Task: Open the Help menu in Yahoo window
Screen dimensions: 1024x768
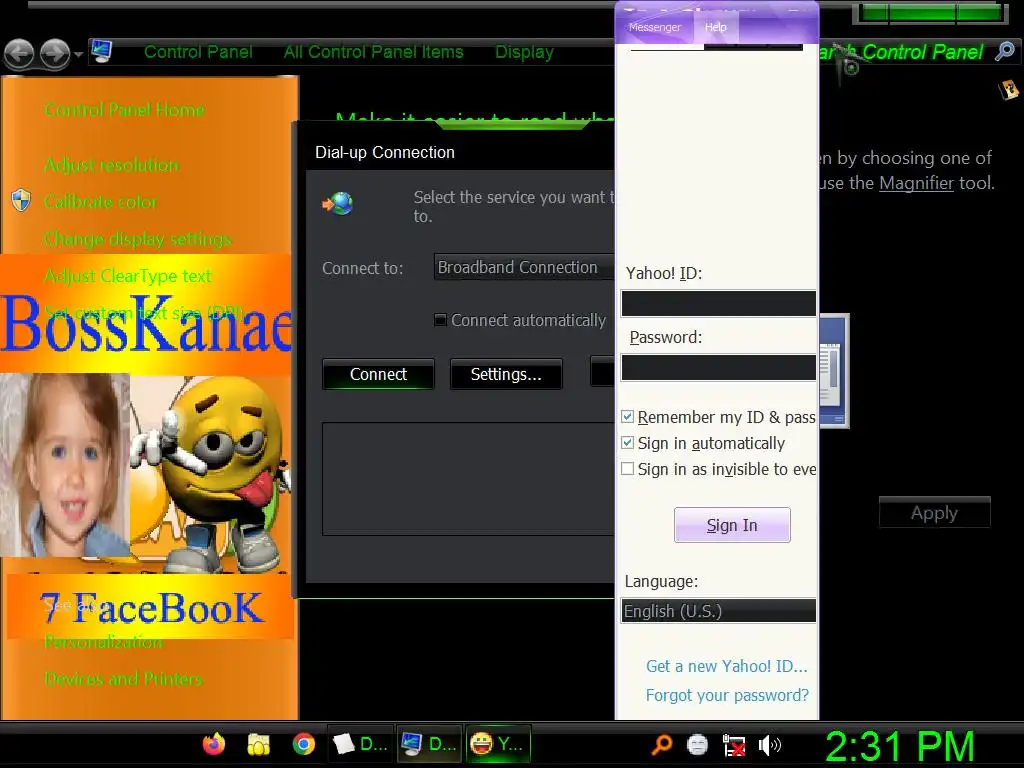Action: (715, 27)
